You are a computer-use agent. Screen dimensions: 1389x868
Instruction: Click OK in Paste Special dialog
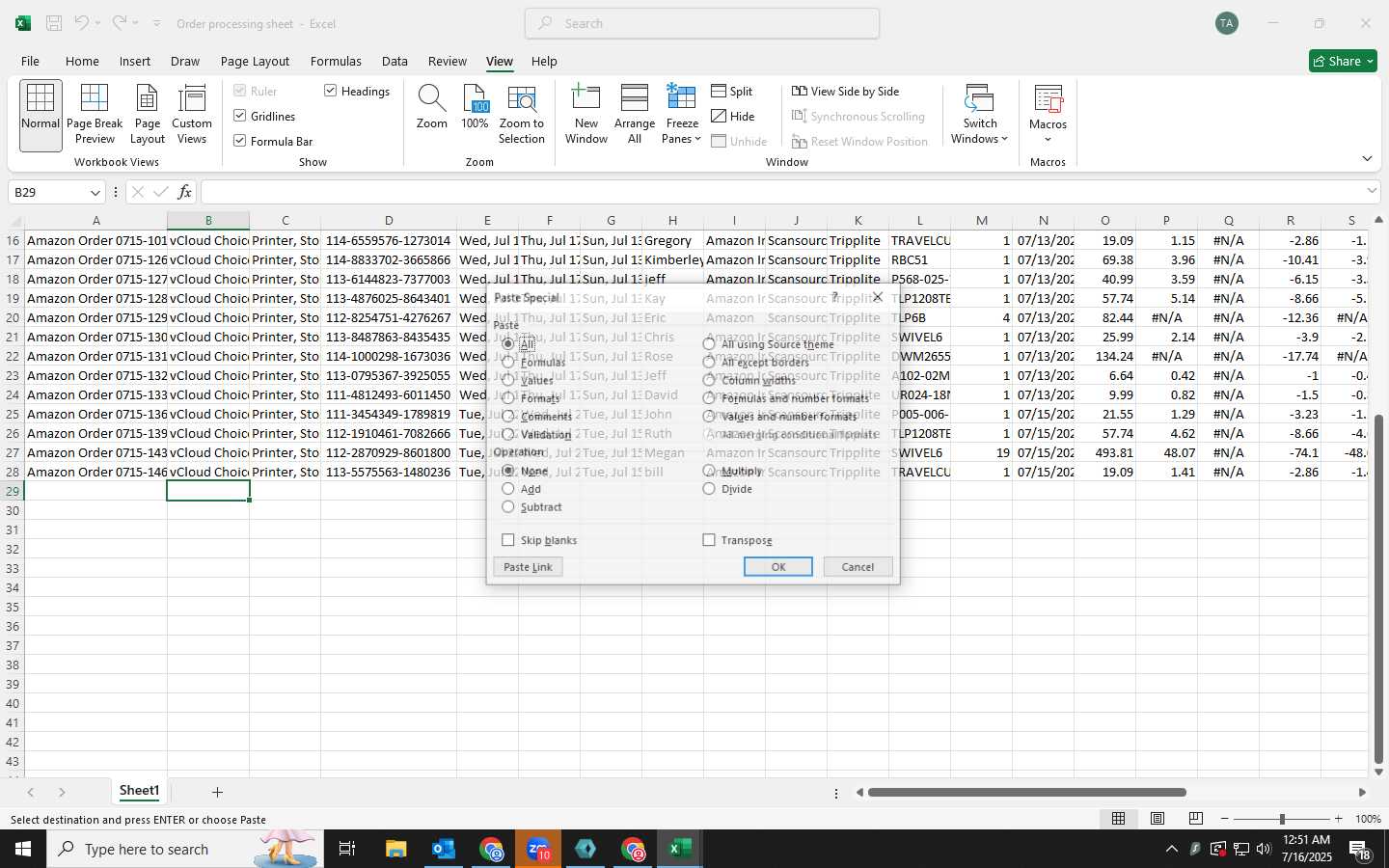point(778,567)
